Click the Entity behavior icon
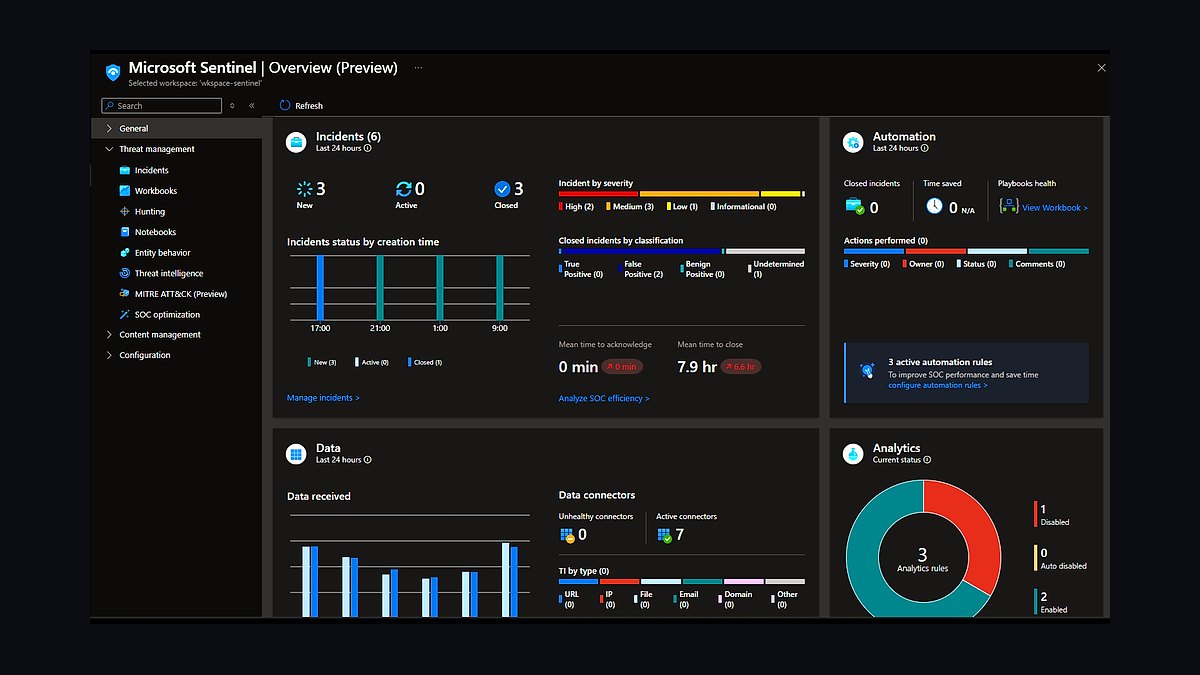Screen dimensions: 1200x675 pyautogui.click(x=125, y=253)
